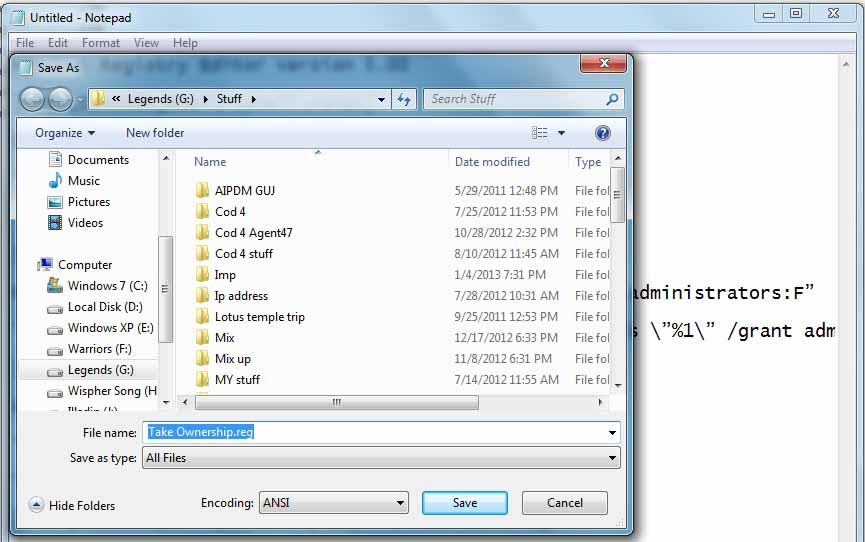This screenshot has height=542, width=865.
Task: Select the Documents library icon
Action: tap(55, 160)
